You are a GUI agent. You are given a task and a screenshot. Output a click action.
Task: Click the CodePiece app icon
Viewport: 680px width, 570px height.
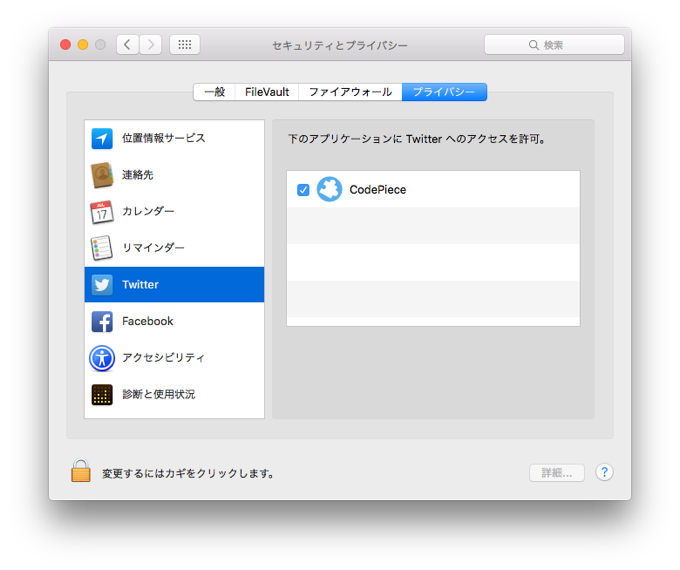330,189
